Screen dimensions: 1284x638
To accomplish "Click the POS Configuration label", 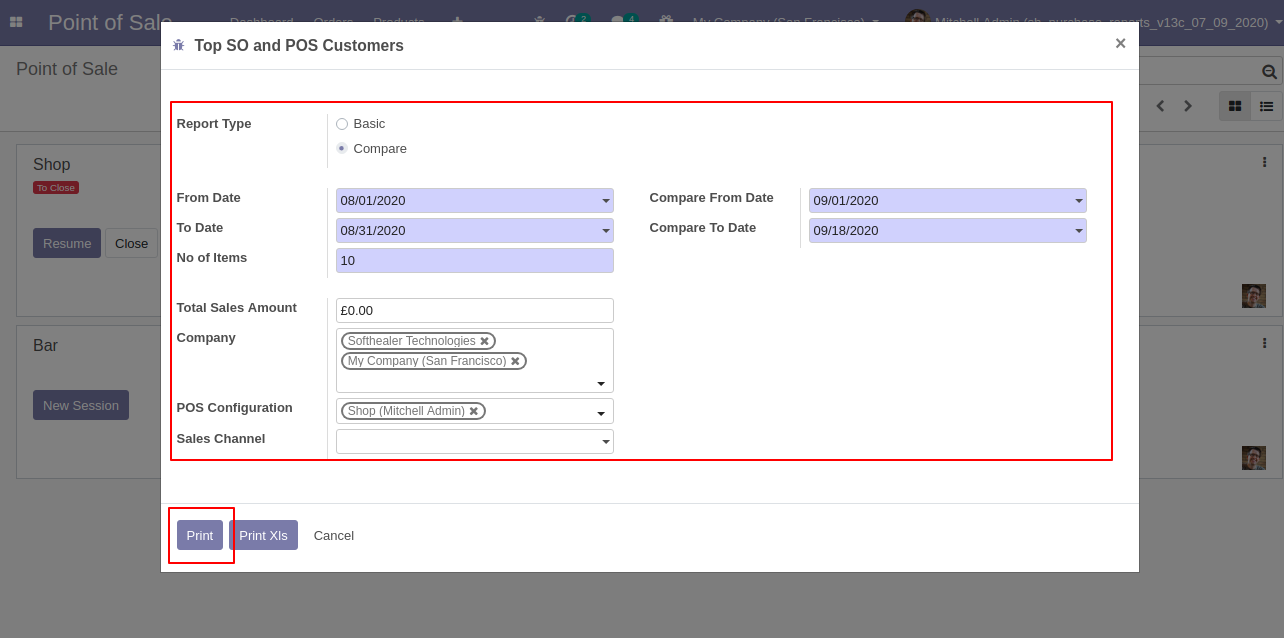I will (x=235, y=408).
